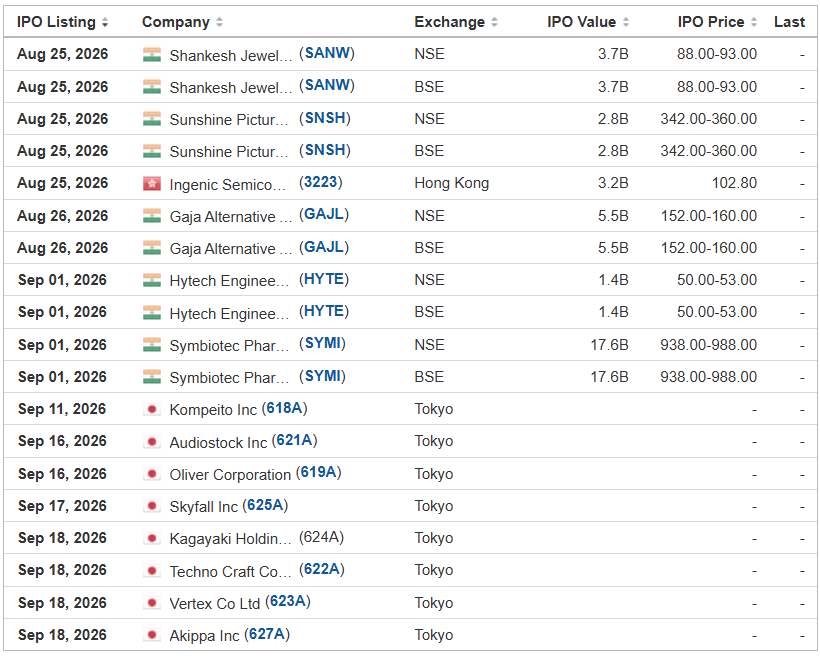Screen dimensions: 820x656
Task: Click the Aug 25, 2026 date for Ingenic Semico
Action: click(62, 183)
